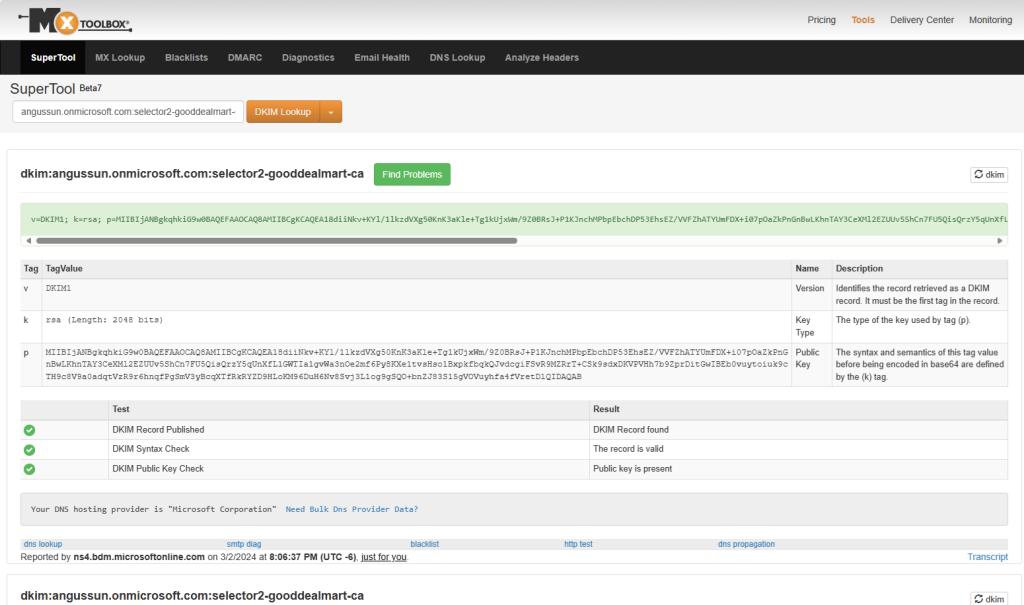The width and height of the screenshot is (1024, 605).
Task: Click the green check icon for DKIM Record Published
Action: tap(30, 430)
